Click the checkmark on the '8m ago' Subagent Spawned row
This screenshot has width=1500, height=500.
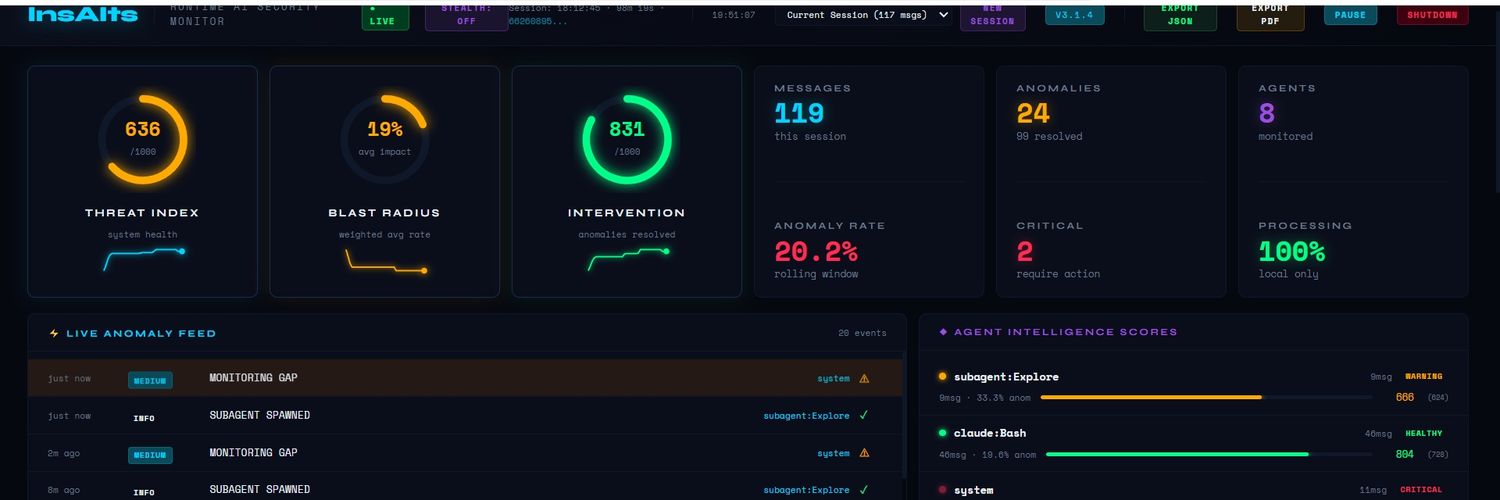tap(863, 490)
